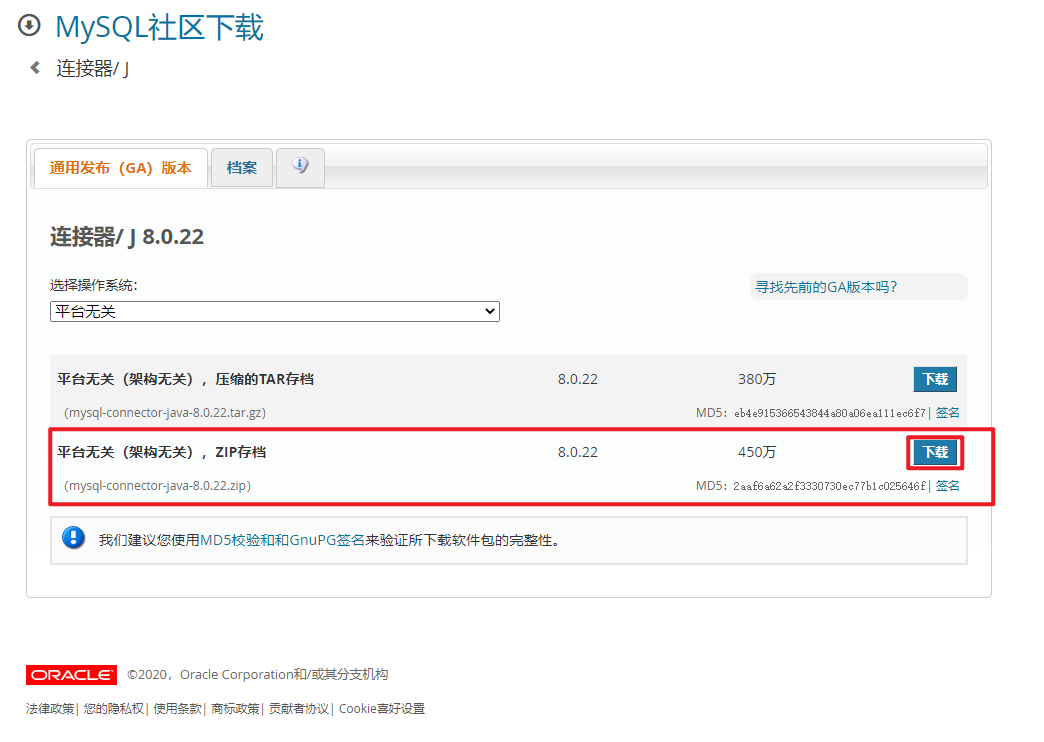Screen dimensions: 1044x742
Task: Click the 450万 size value
Action: (x=757, y=452)
